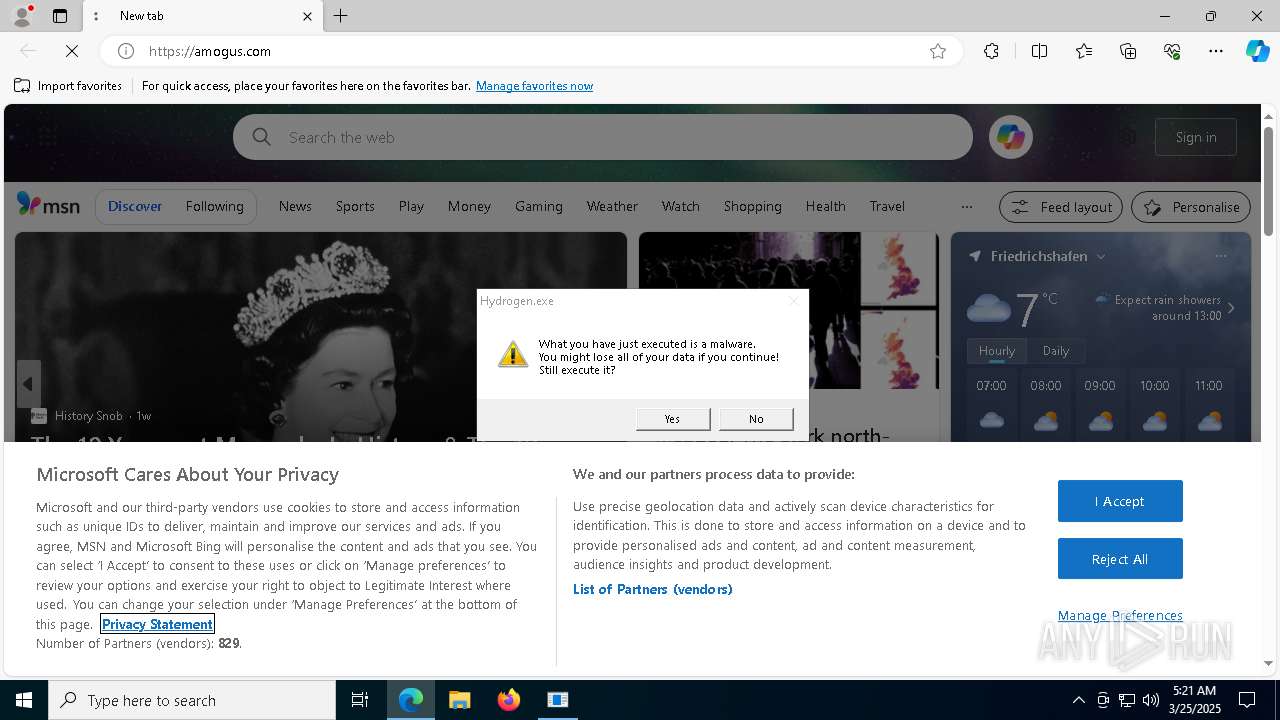The height and width of the screenshot is (720, 1280).
Task: Click Reject All cookies button
Action: (1120, 559)
